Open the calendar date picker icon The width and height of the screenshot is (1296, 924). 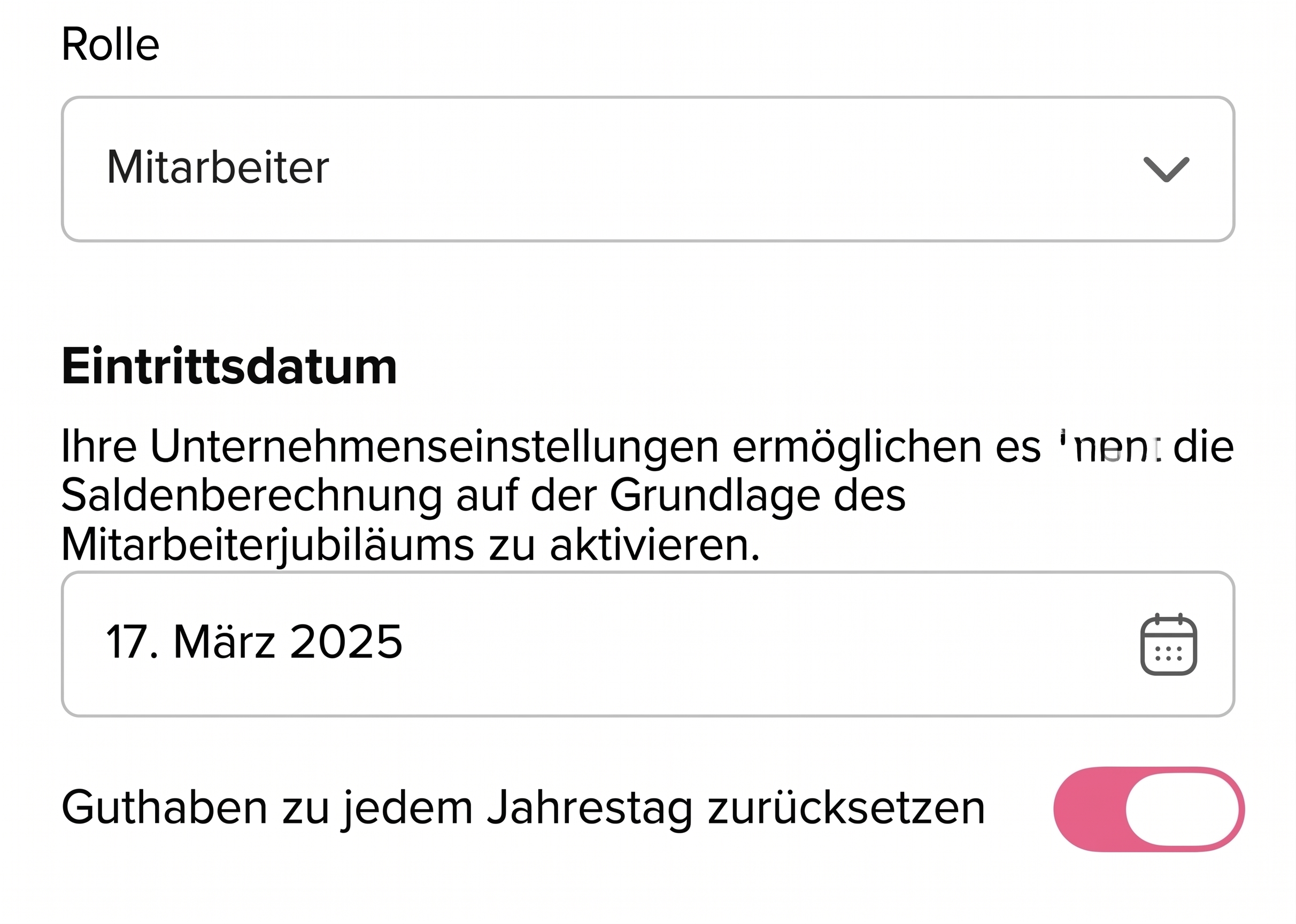(x=1169, y=645)
